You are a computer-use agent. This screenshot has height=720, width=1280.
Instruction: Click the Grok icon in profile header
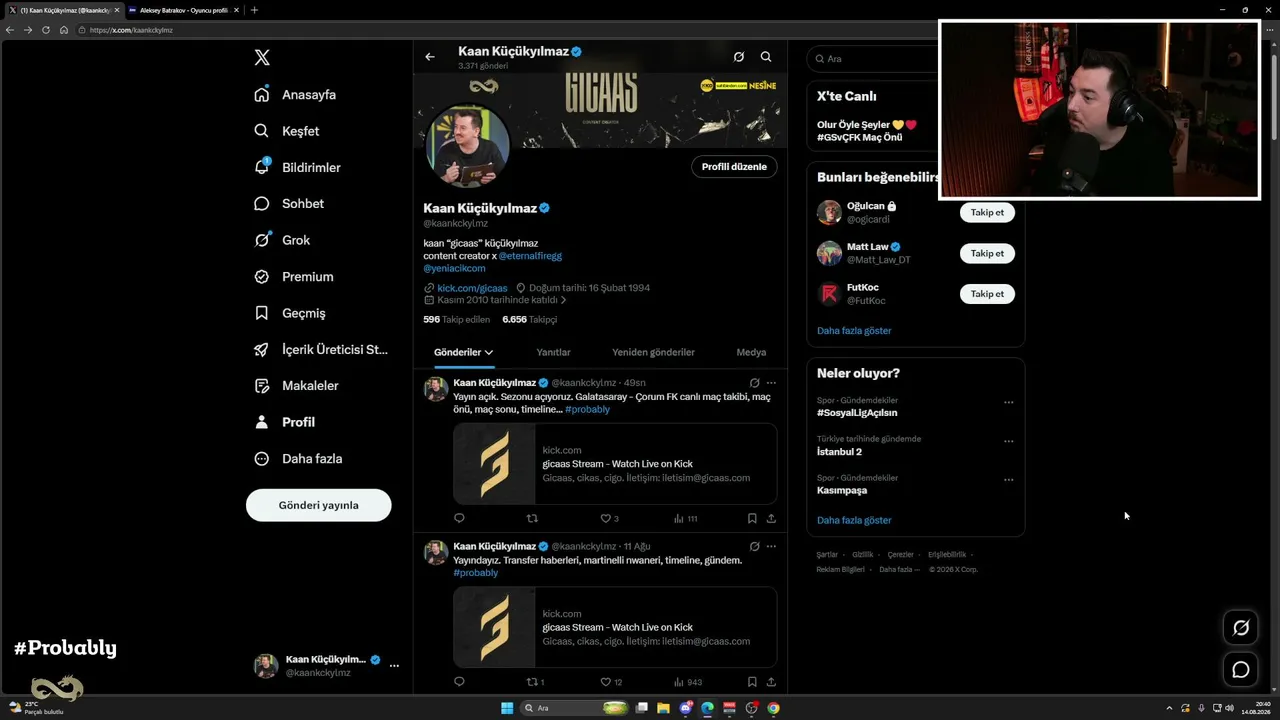point(739,57)
